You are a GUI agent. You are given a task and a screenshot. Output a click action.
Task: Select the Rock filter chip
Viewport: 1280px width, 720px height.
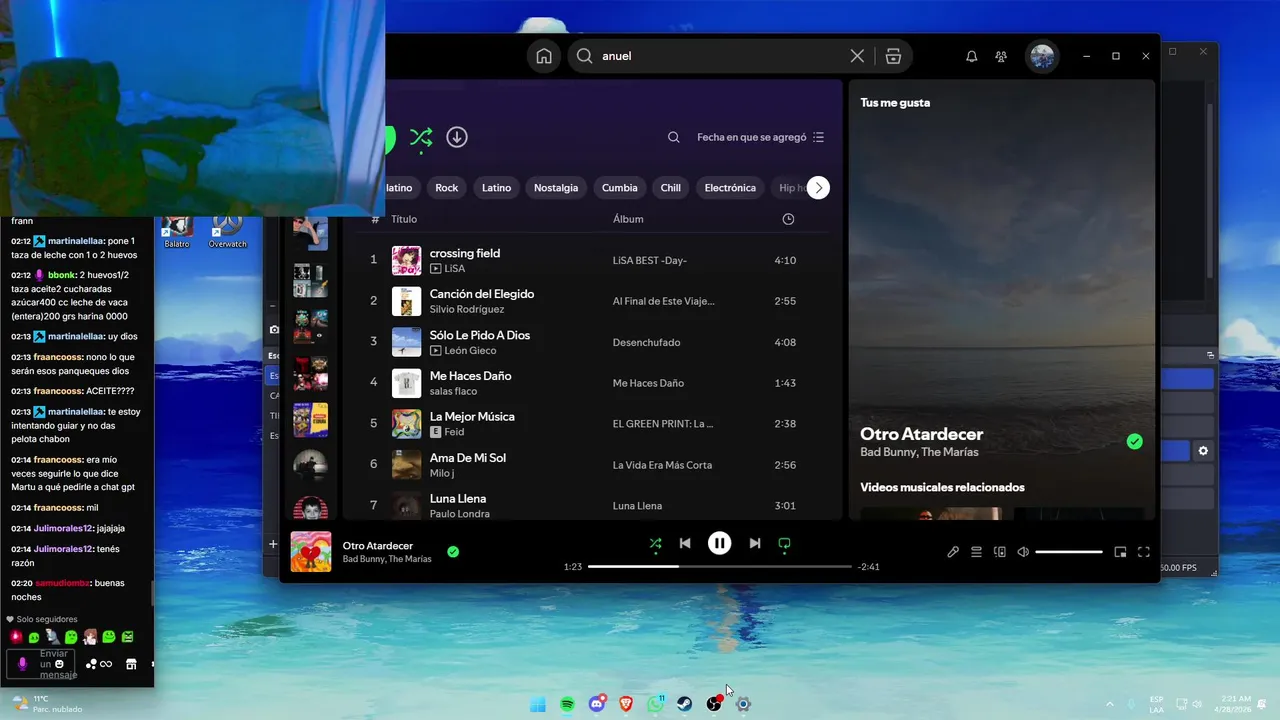click(446, 187)
